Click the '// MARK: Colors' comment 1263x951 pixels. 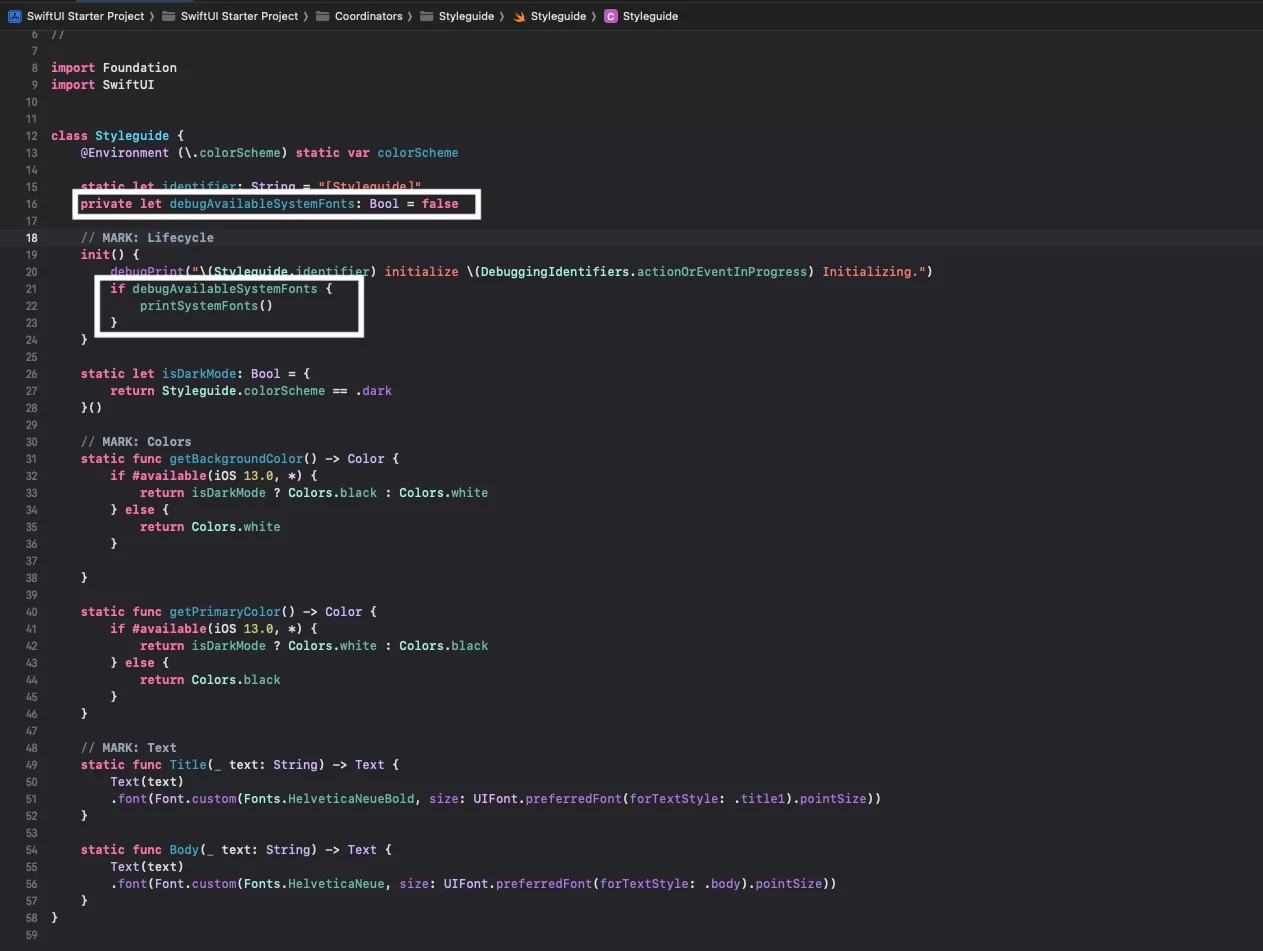pos(136,442)
